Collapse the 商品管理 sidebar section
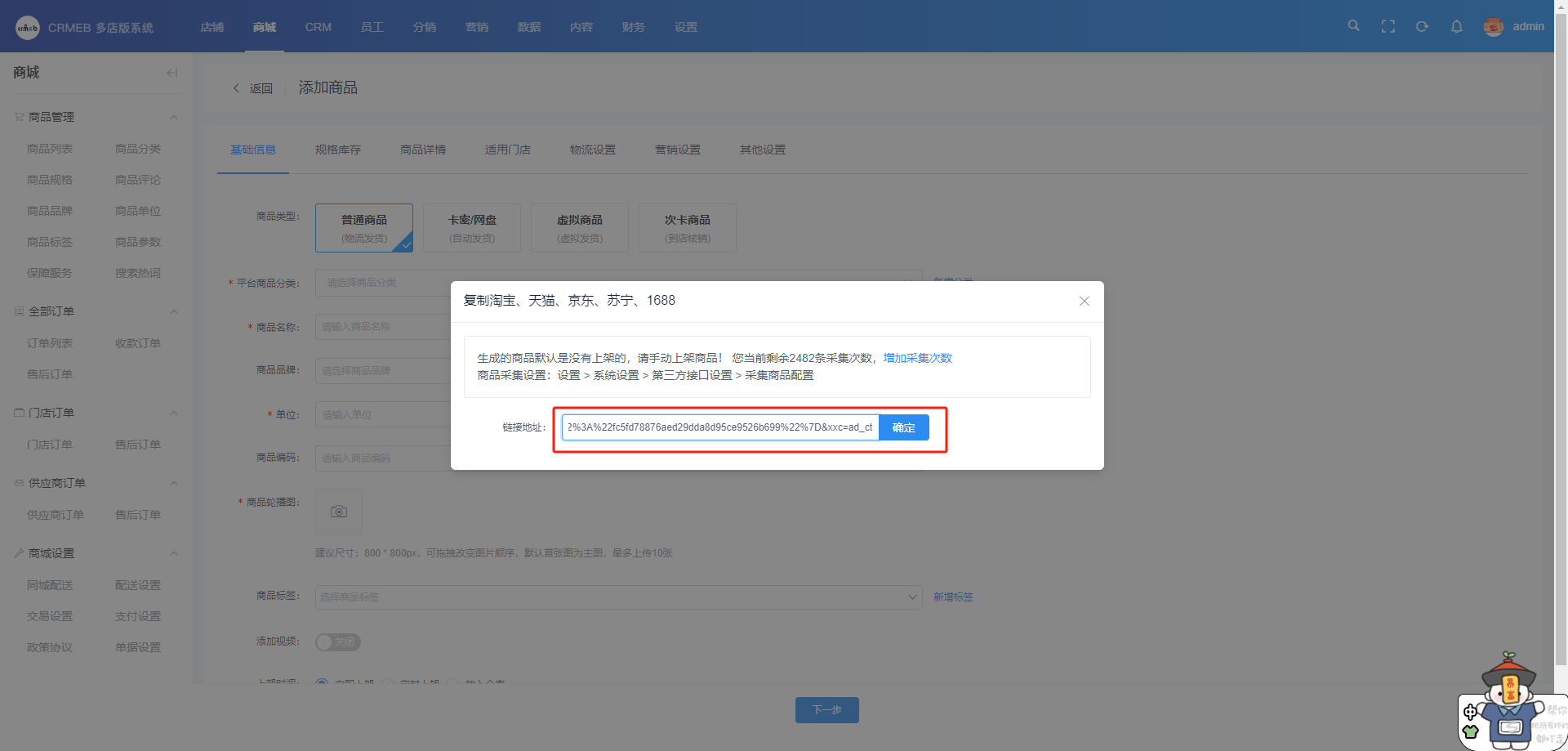1568x751 pixels. coord(174,117)
